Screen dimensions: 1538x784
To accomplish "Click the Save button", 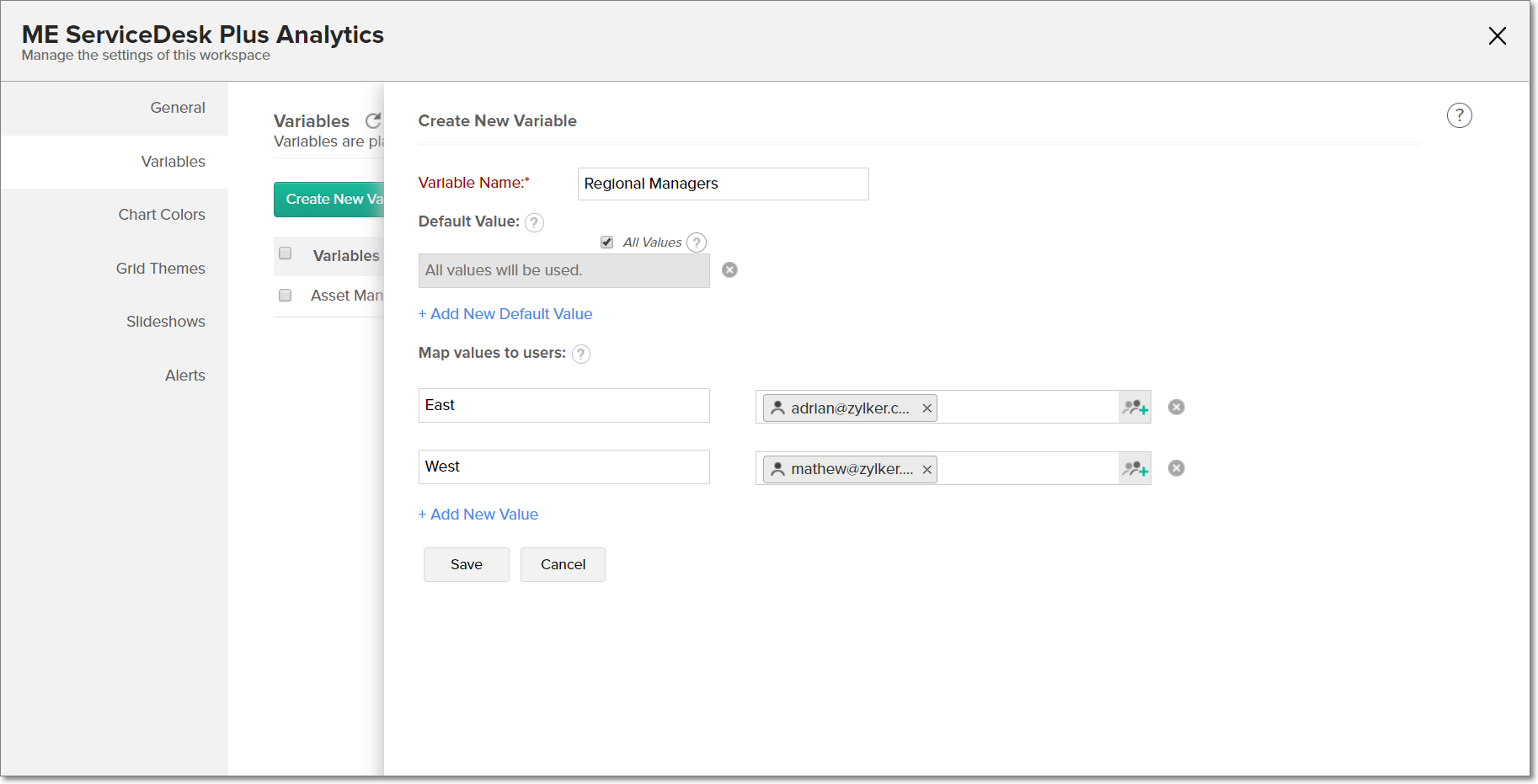I will 466,564.
